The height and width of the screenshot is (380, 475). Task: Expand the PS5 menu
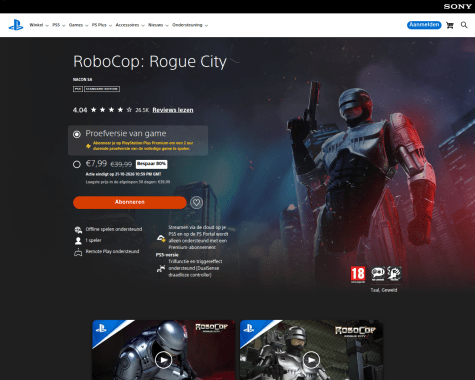pyautogui.click(x=58, y=25)
